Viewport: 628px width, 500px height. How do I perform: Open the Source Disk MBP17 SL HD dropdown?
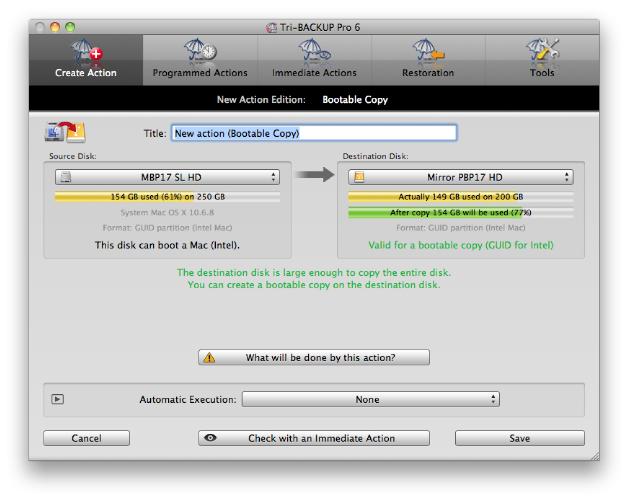(x=167, y=177)
